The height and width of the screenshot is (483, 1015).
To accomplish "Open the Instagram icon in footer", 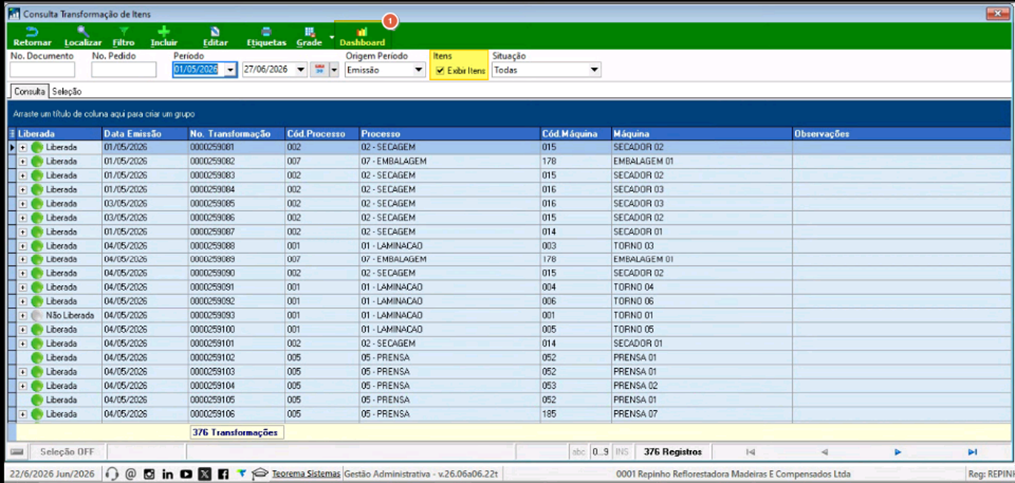I will pyautogui.click(x=149, y=474).
